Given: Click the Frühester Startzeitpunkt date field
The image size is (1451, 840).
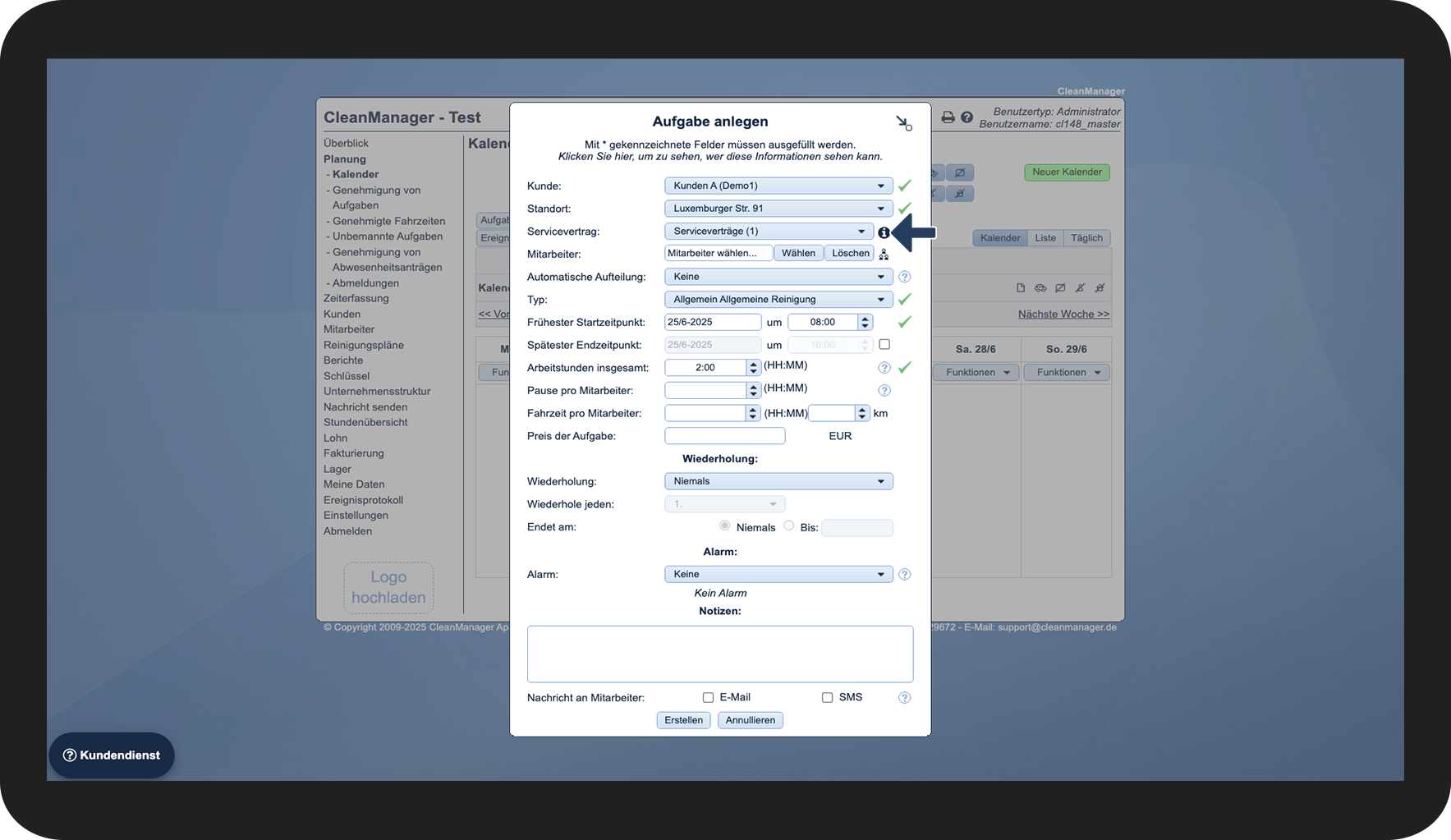Looking at the screenshot, I should [713, 322].
